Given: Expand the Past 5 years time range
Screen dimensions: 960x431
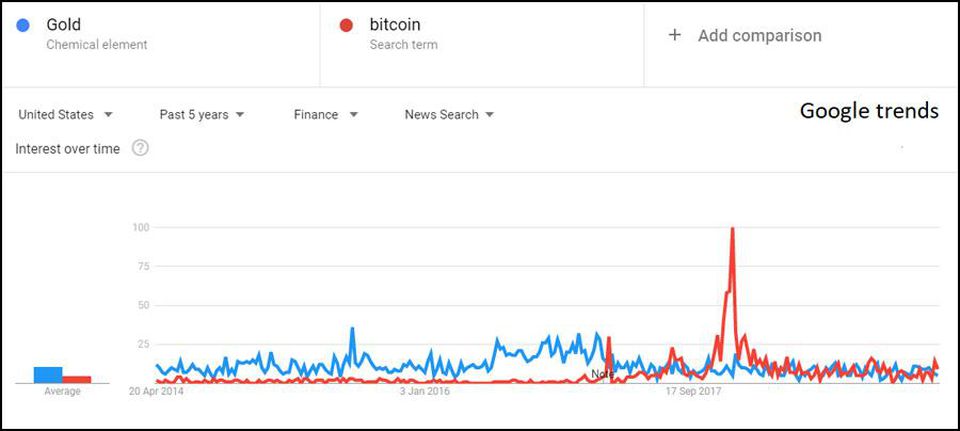Looking at the screenshot, I should (x=202, y=115).
